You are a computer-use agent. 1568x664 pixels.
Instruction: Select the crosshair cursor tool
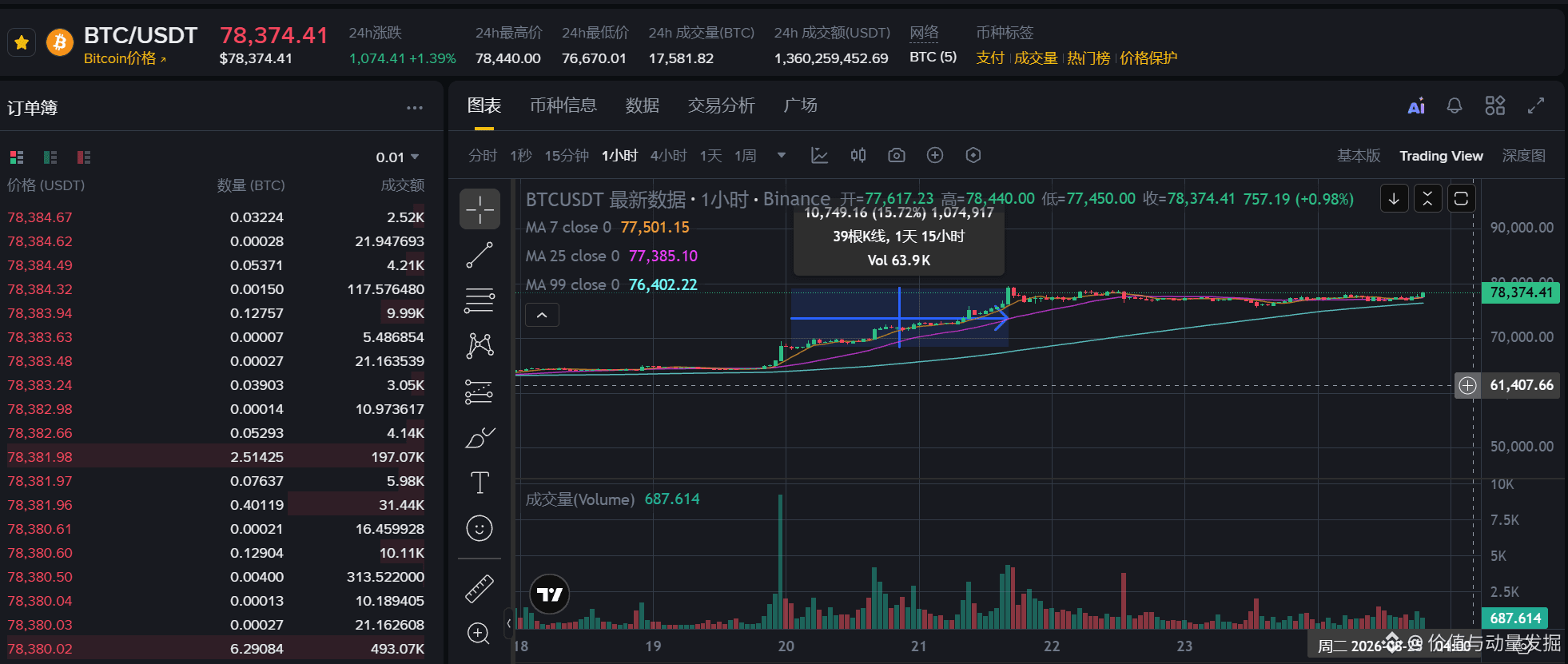(x=480, y=209)
